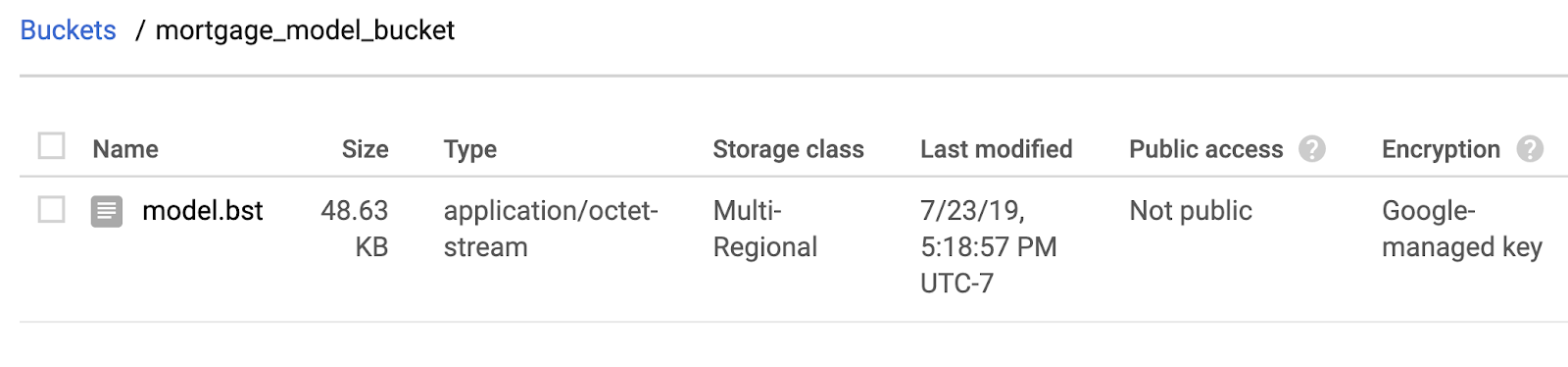Screen dimensions: 1568x367
Task: Click the mortgage_model_bucket breadcrumb text
Action: point(305,30)
